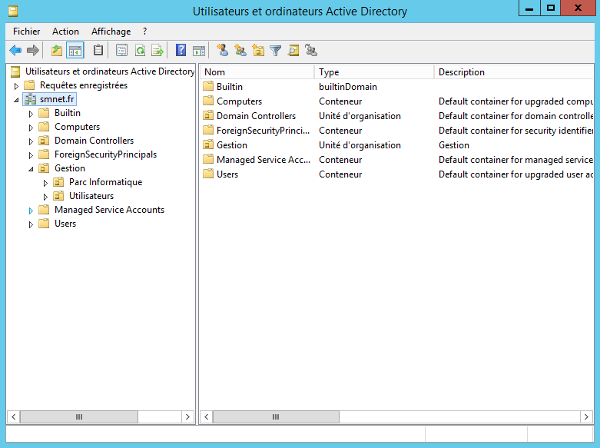Click the tree pane horizontal scrollbar thumb
Image resolution: width=600 pixels, height=448 pixels.
pos(79,417)
